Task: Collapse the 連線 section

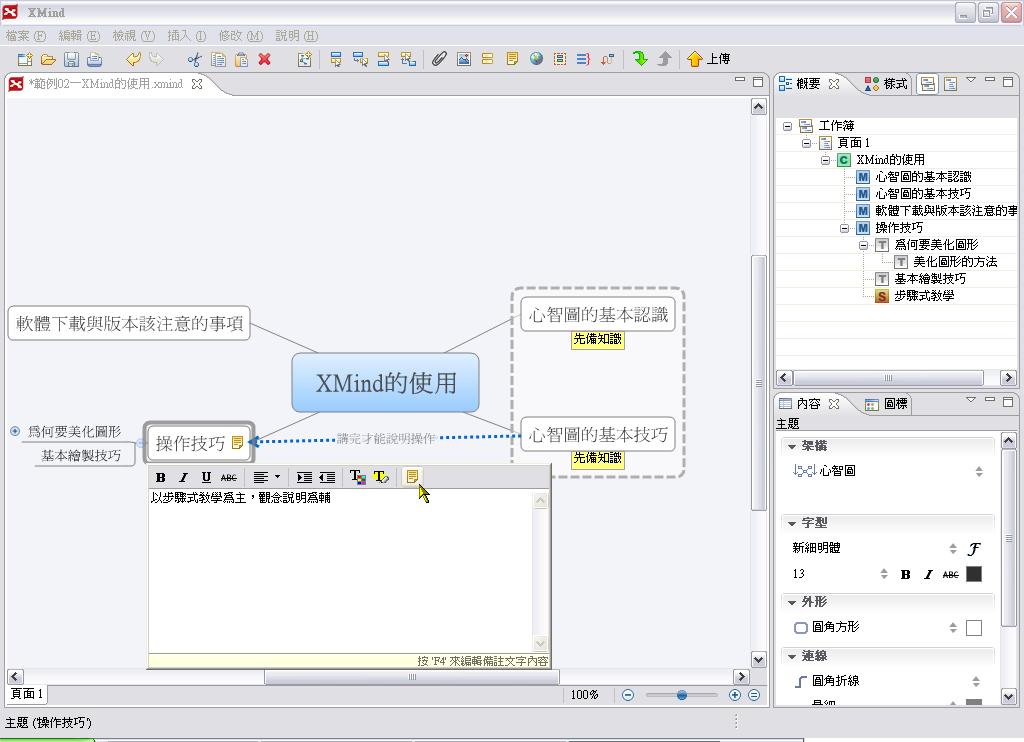Action: click(792, 656)
